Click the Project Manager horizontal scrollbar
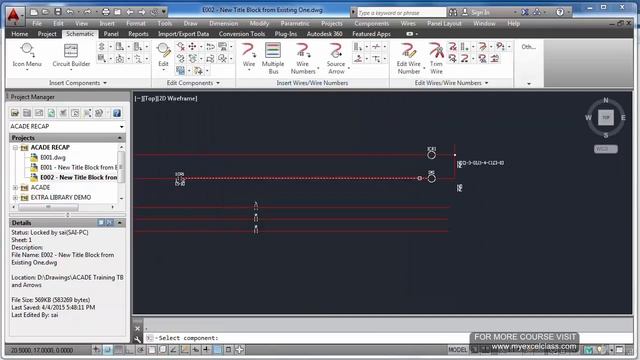 point(48,207)
